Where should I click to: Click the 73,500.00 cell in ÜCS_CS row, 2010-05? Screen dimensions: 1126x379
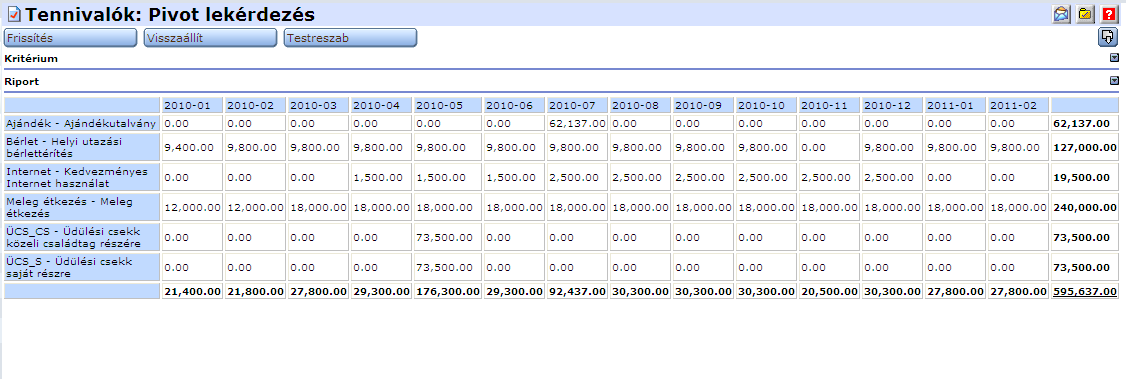click(447, 237)
